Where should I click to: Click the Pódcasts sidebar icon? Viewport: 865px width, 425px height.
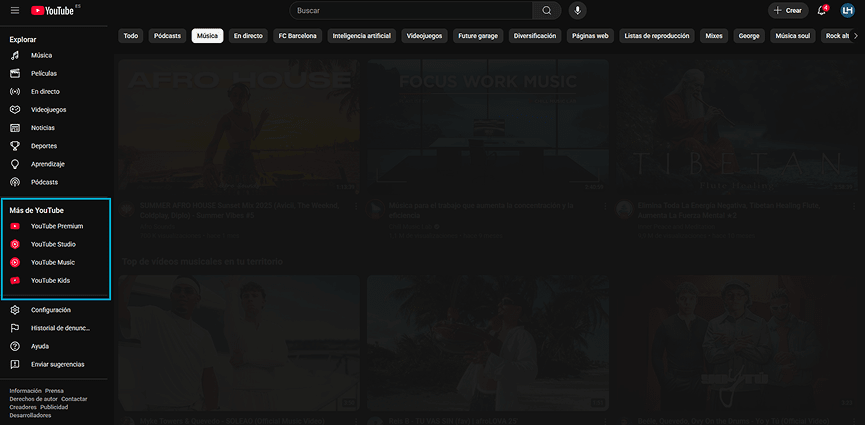[15, 182]
